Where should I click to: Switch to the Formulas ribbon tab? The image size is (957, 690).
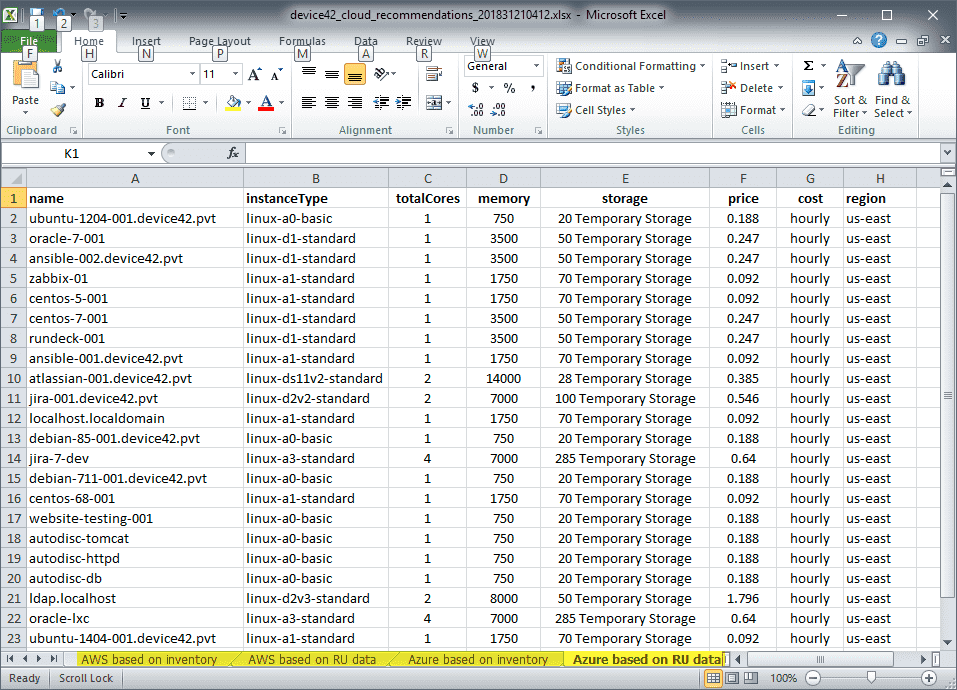point(302,41)
